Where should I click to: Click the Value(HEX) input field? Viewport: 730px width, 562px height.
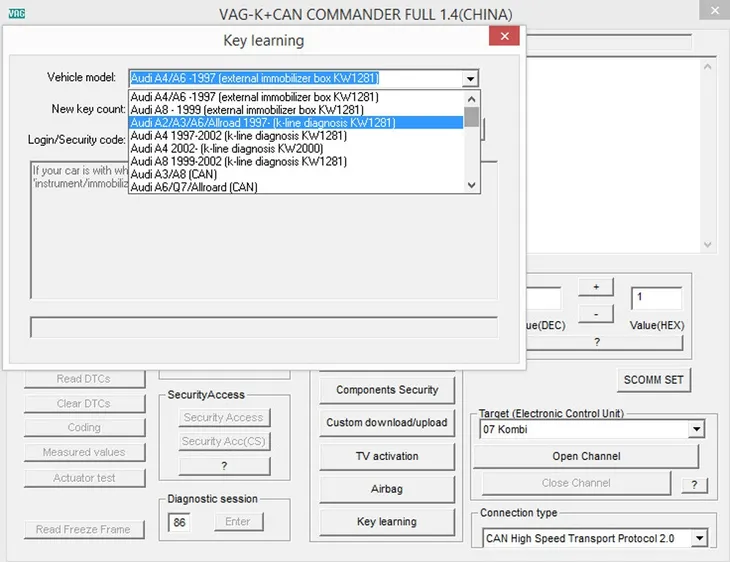click(656, 298)
